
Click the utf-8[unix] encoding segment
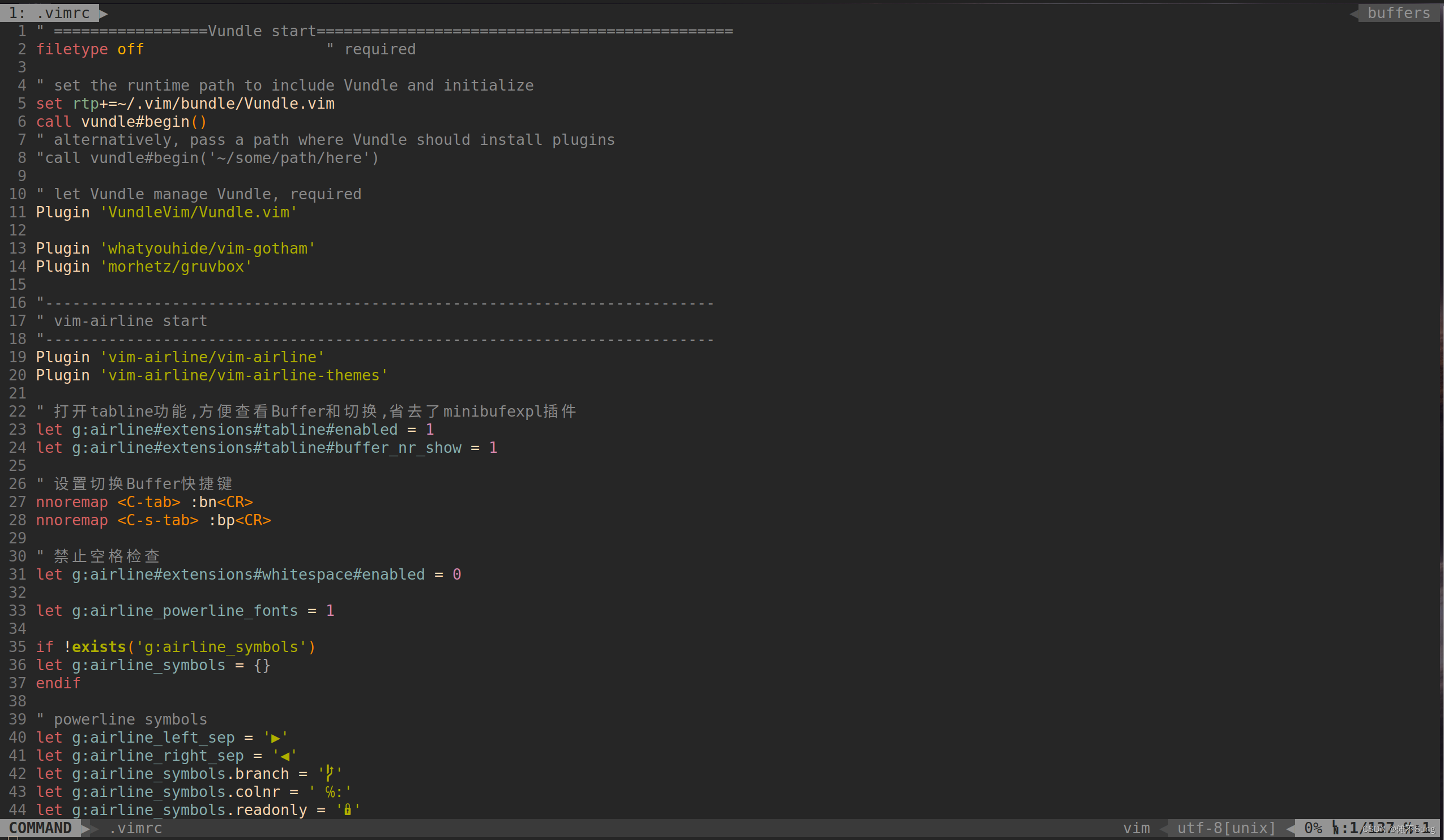[x=1225, y=828]
